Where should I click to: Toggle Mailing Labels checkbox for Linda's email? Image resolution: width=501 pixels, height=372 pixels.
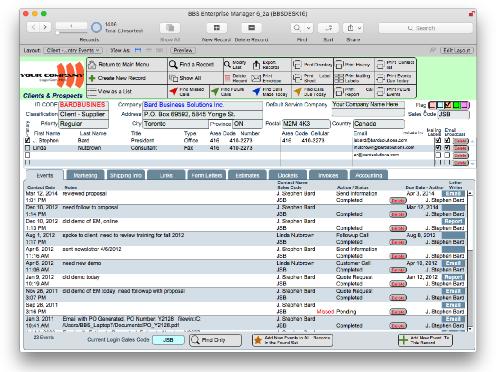tap(438, 148)
